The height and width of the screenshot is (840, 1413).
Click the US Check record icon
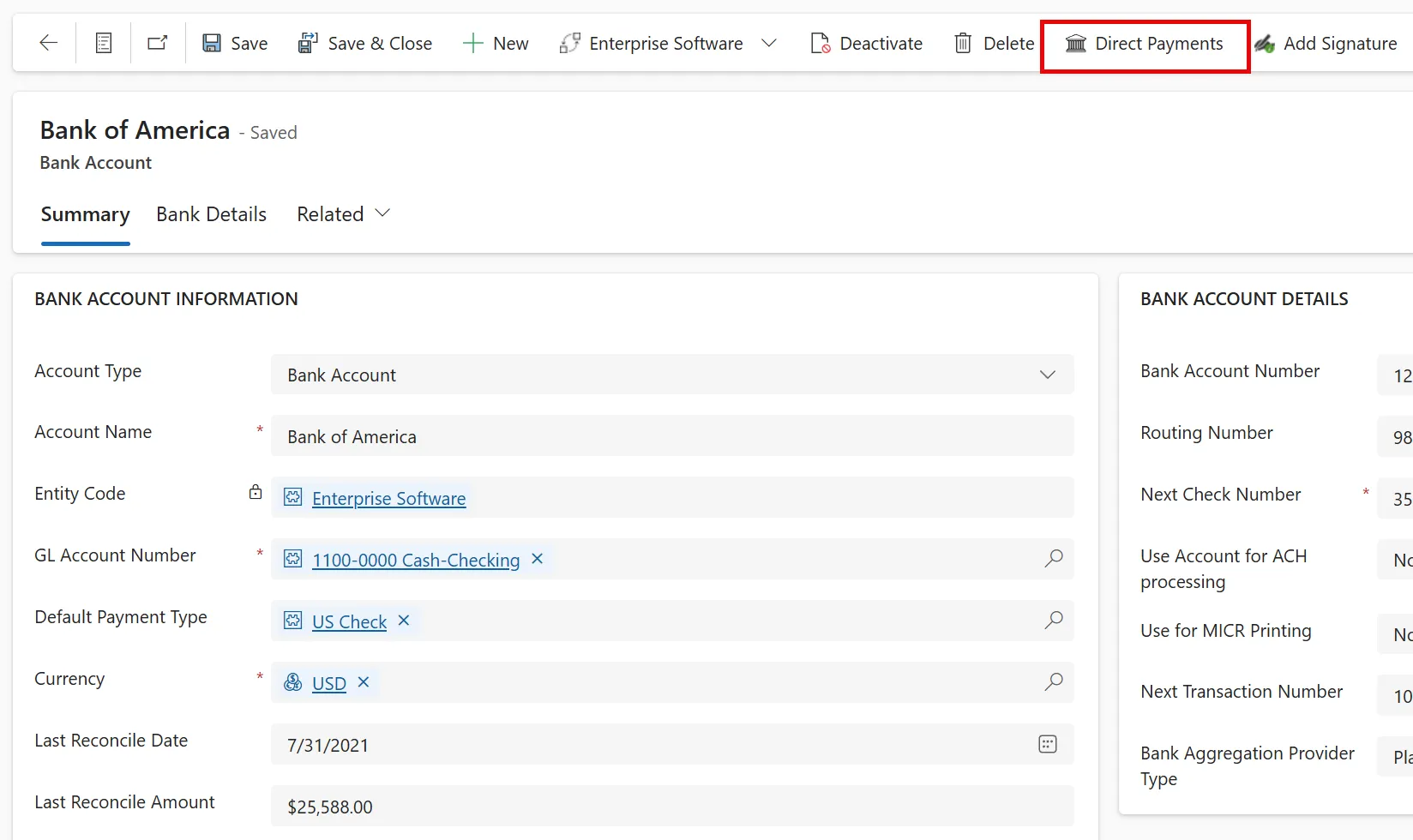point(293,621)
